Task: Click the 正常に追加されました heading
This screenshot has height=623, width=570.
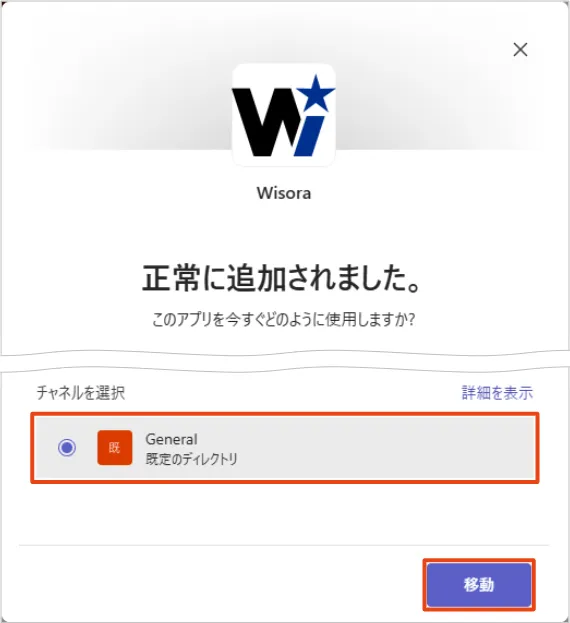Action: click(x=281, y=279)
